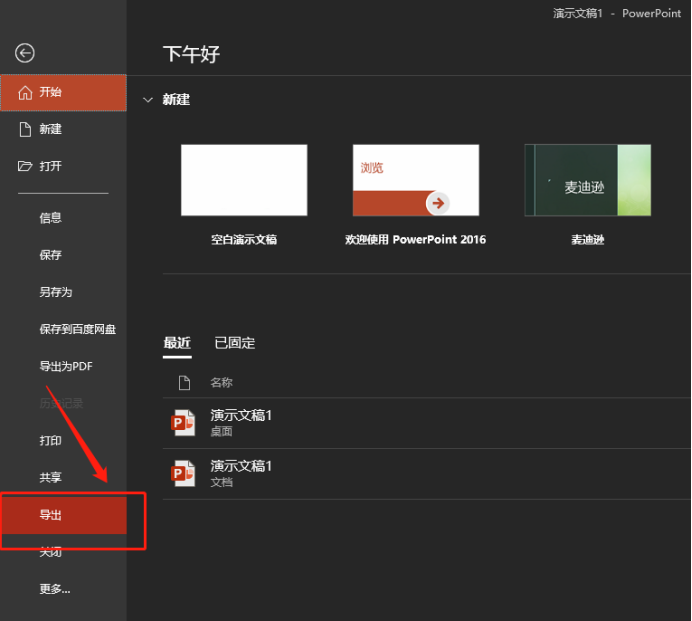Click the 欢迎使用 PowerPoint 2016 caption
The width and height of the screenshot is (692, 621).
pos(416,240)
